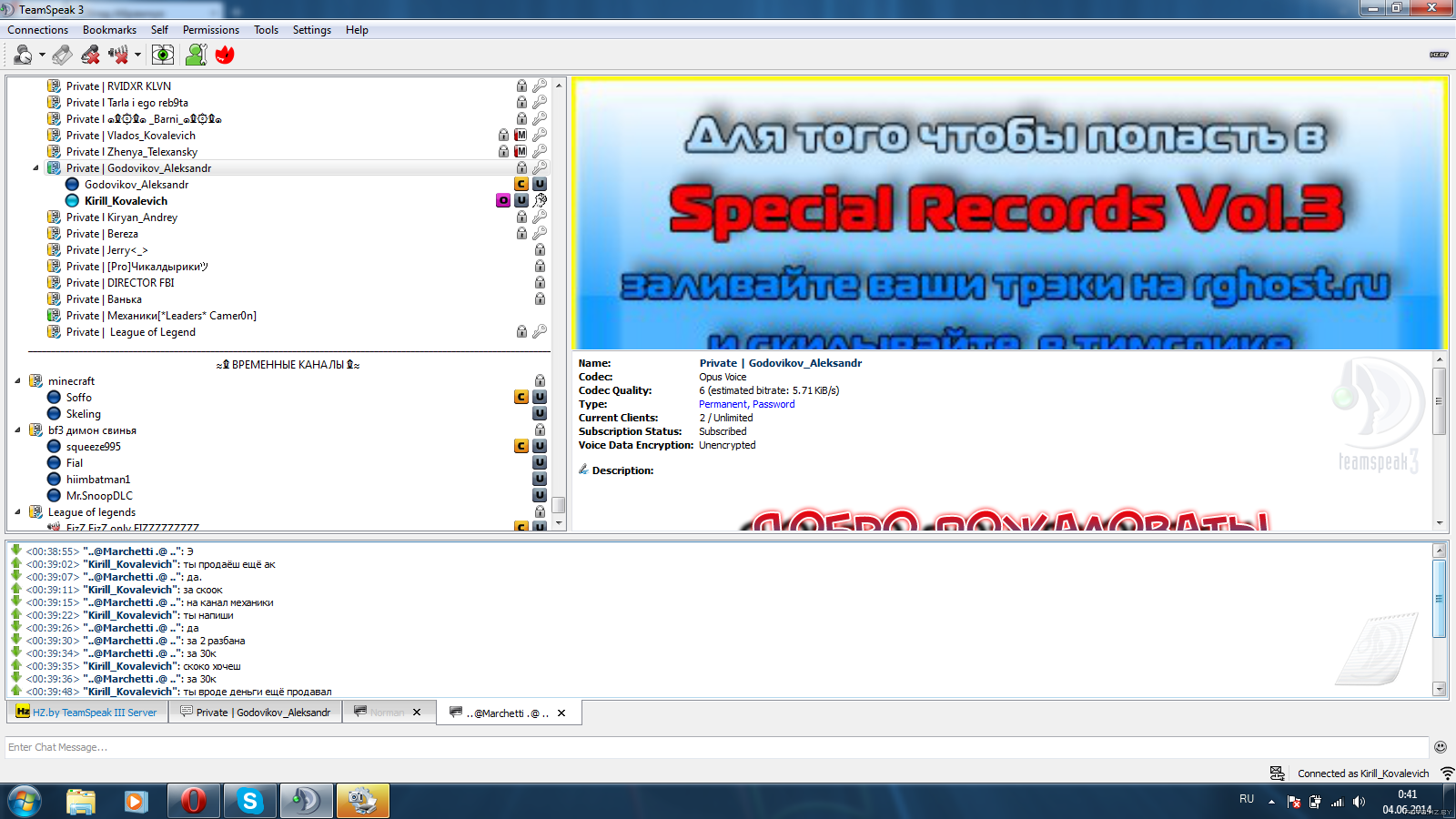Screen dimensions: 1456x819
Task: Open the away status dropdown arrow
Action: [x=42, y=56]
